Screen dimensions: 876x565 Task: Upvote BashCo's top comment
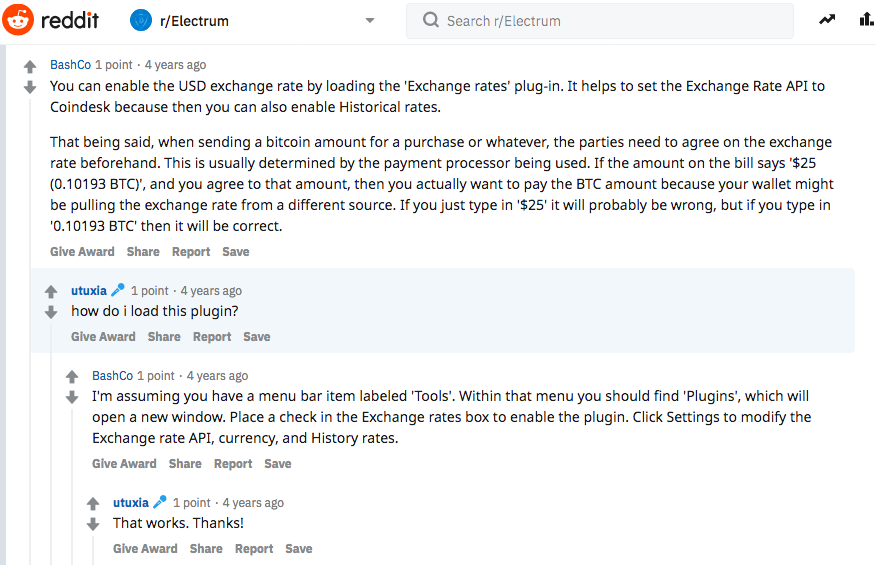click(30, 67)
